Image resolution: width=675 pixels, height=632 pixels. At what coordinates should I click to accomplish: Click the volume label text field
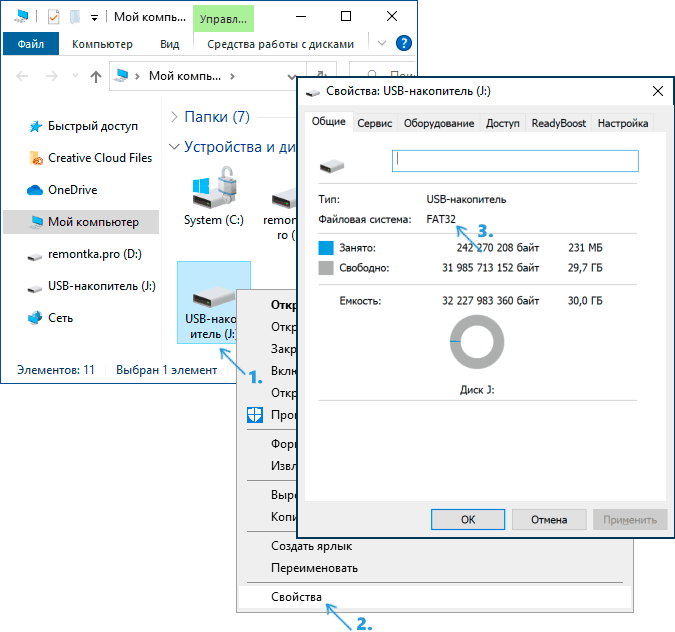point(514,159)
